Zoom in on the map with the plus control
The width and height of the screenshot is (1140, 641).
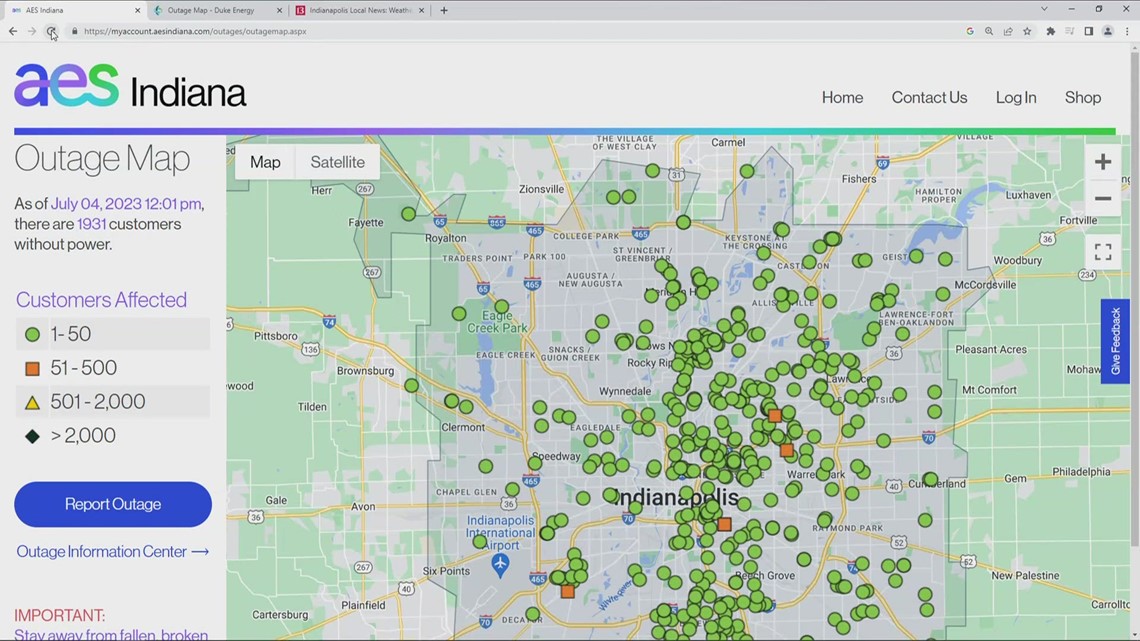(x=1103, y=161)
